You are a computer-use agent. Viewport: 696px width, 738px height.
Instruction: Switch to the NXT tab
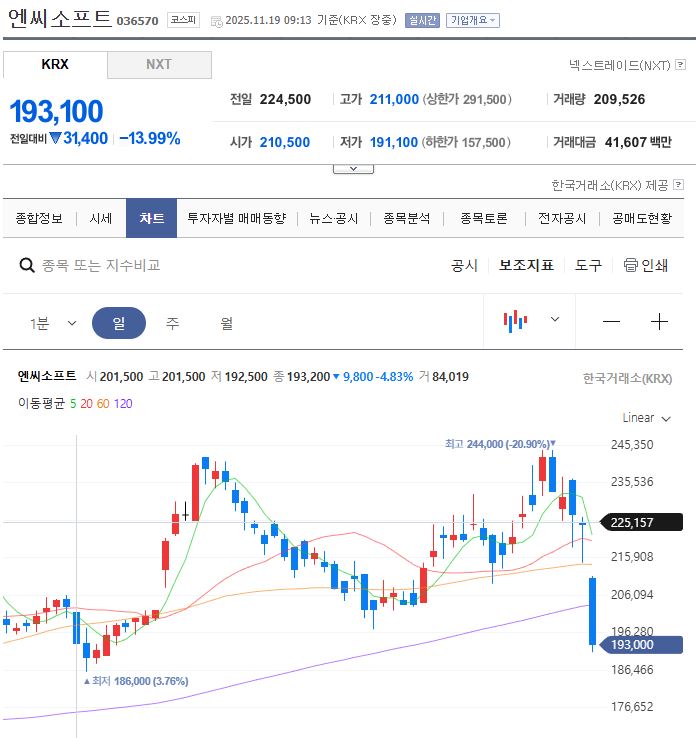[159, 64]
